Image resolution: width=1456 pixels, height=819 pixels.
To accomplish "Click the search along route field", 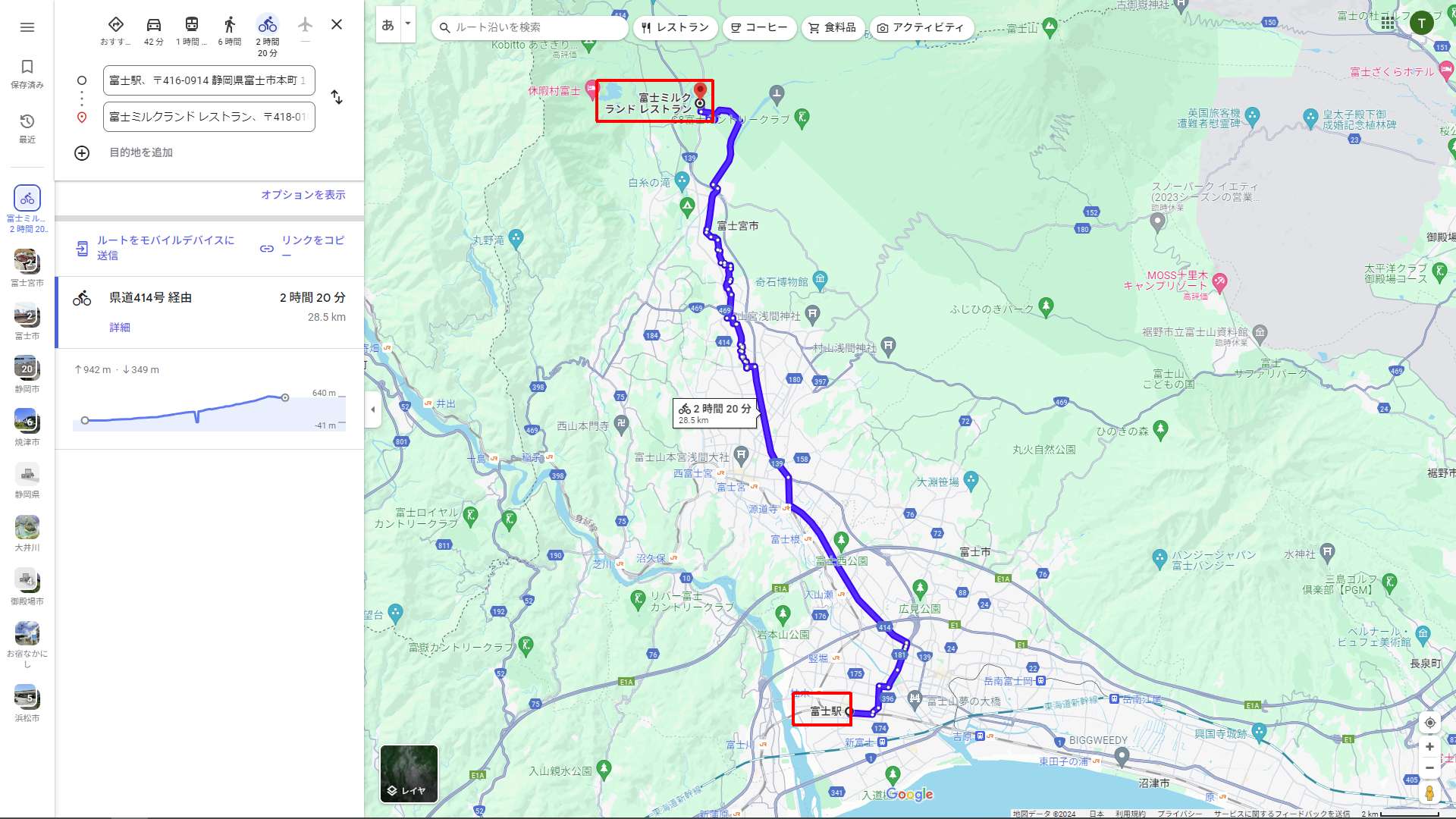I will [530, 27].
